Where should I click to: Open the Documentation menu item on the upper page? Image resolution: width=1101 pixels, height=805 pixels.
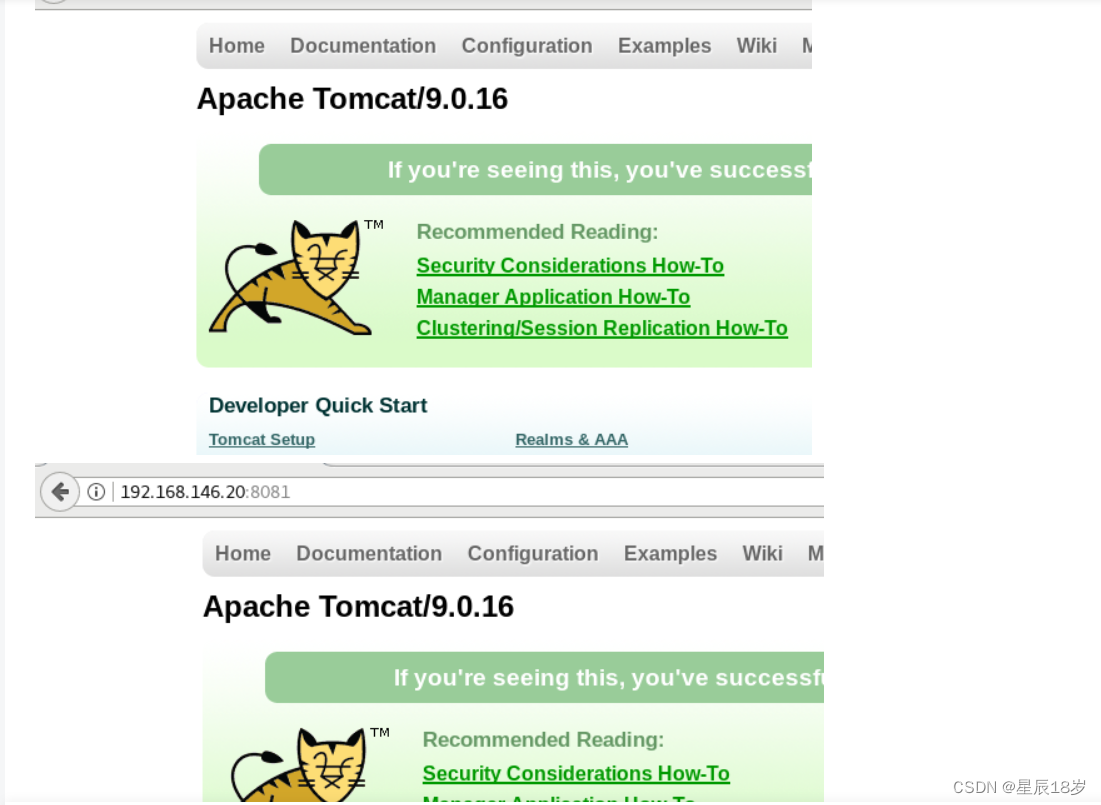[x=362, y=45]
